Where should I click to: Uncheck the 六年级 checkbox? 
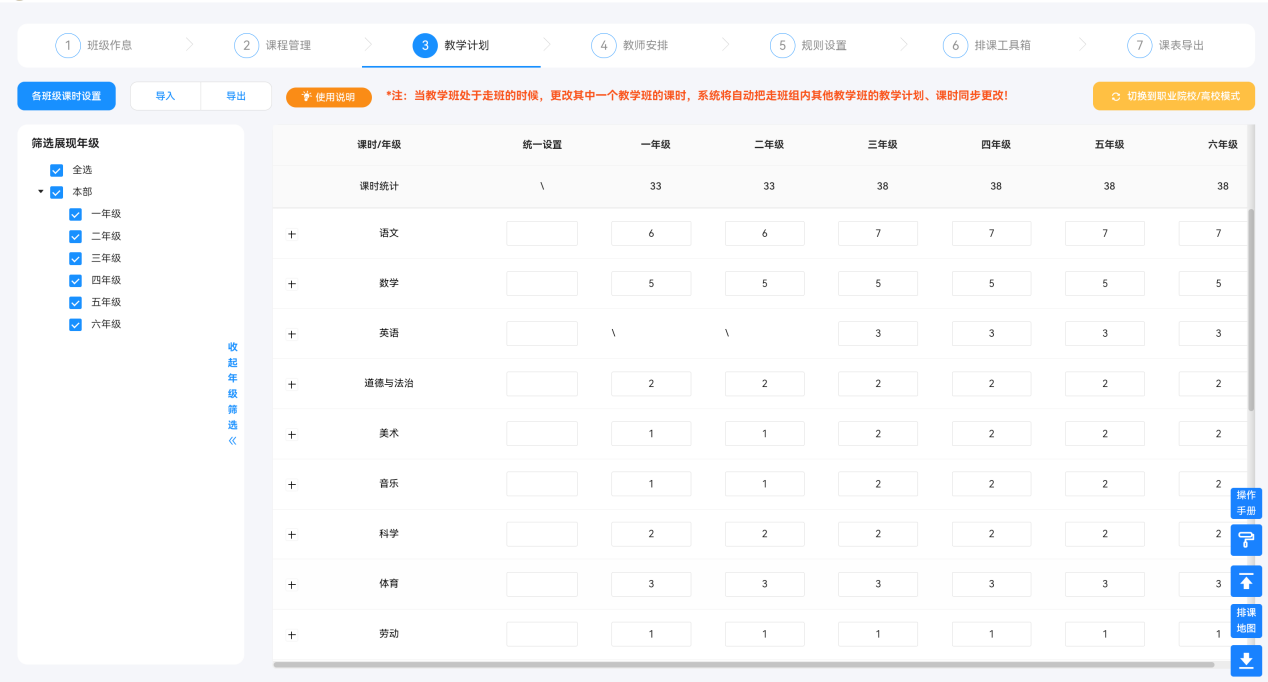pyautogui.click(x=75, y=324)
